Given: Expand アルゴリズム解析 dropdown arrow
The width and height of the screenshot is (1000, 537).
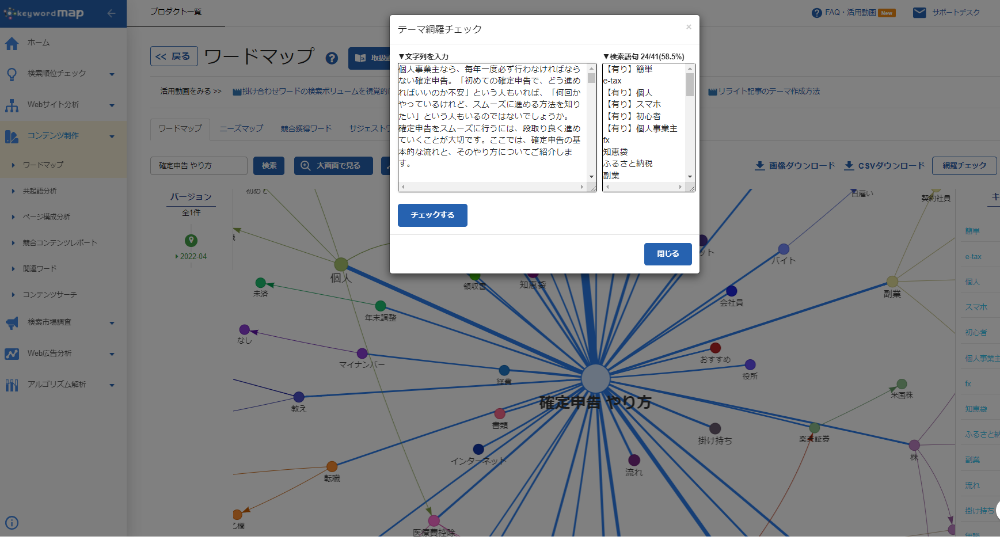Looking at the screenshot, I should (112, 385).
